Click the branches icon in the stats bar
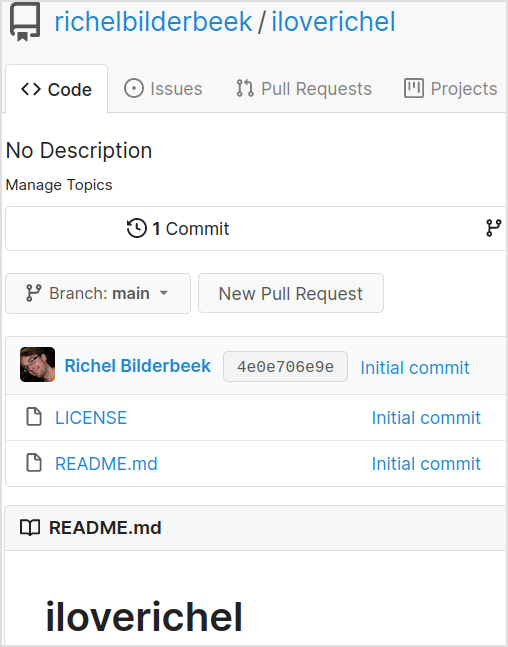Viewport: 508px width, 647px height. coord(494,228)
